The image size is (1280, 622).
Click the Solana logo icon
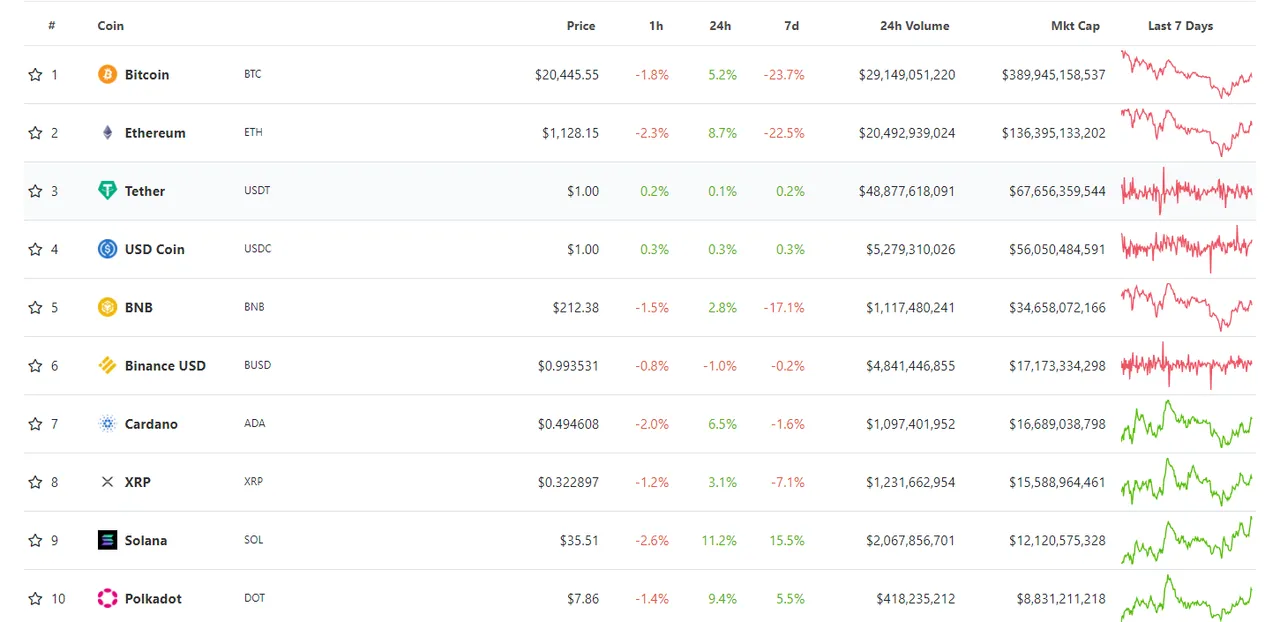point(107,540)
